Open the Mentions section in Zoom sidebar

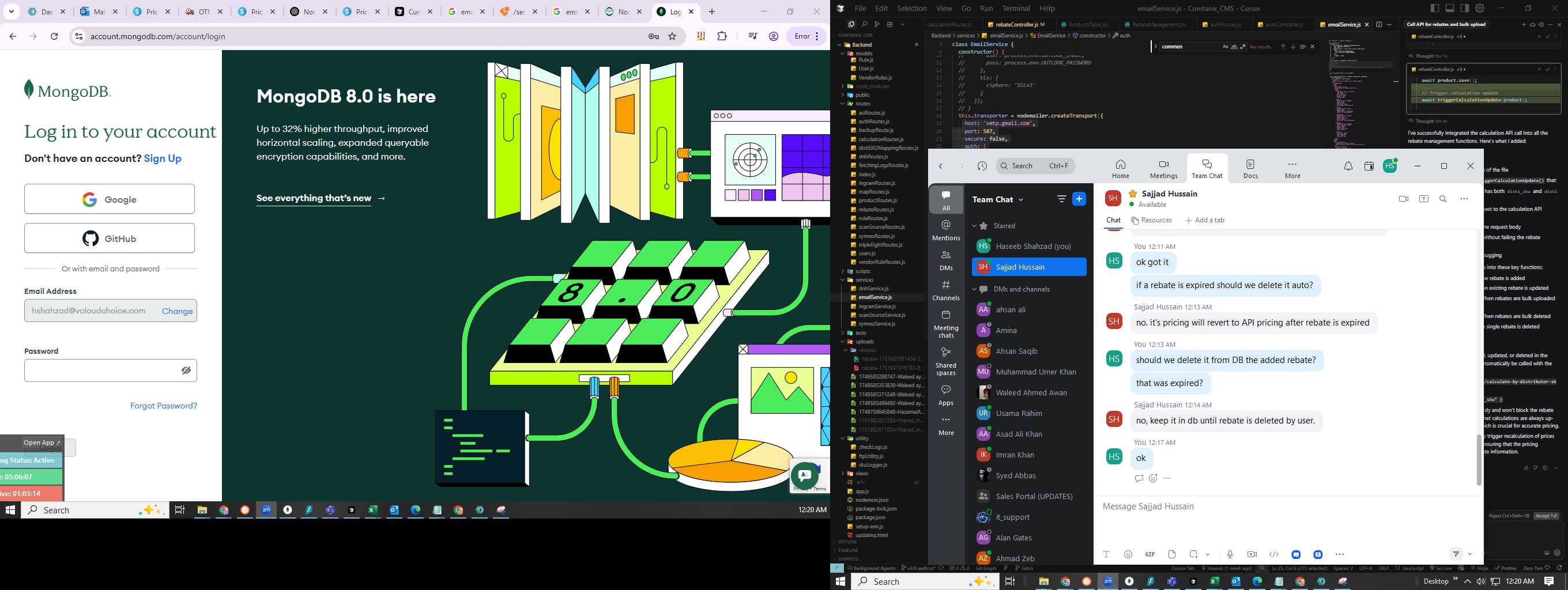click(946, 230)
